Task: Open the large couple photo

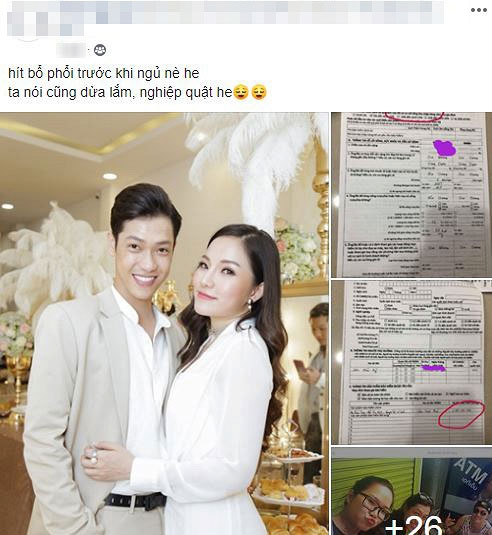Action: [x=164, y=323]
